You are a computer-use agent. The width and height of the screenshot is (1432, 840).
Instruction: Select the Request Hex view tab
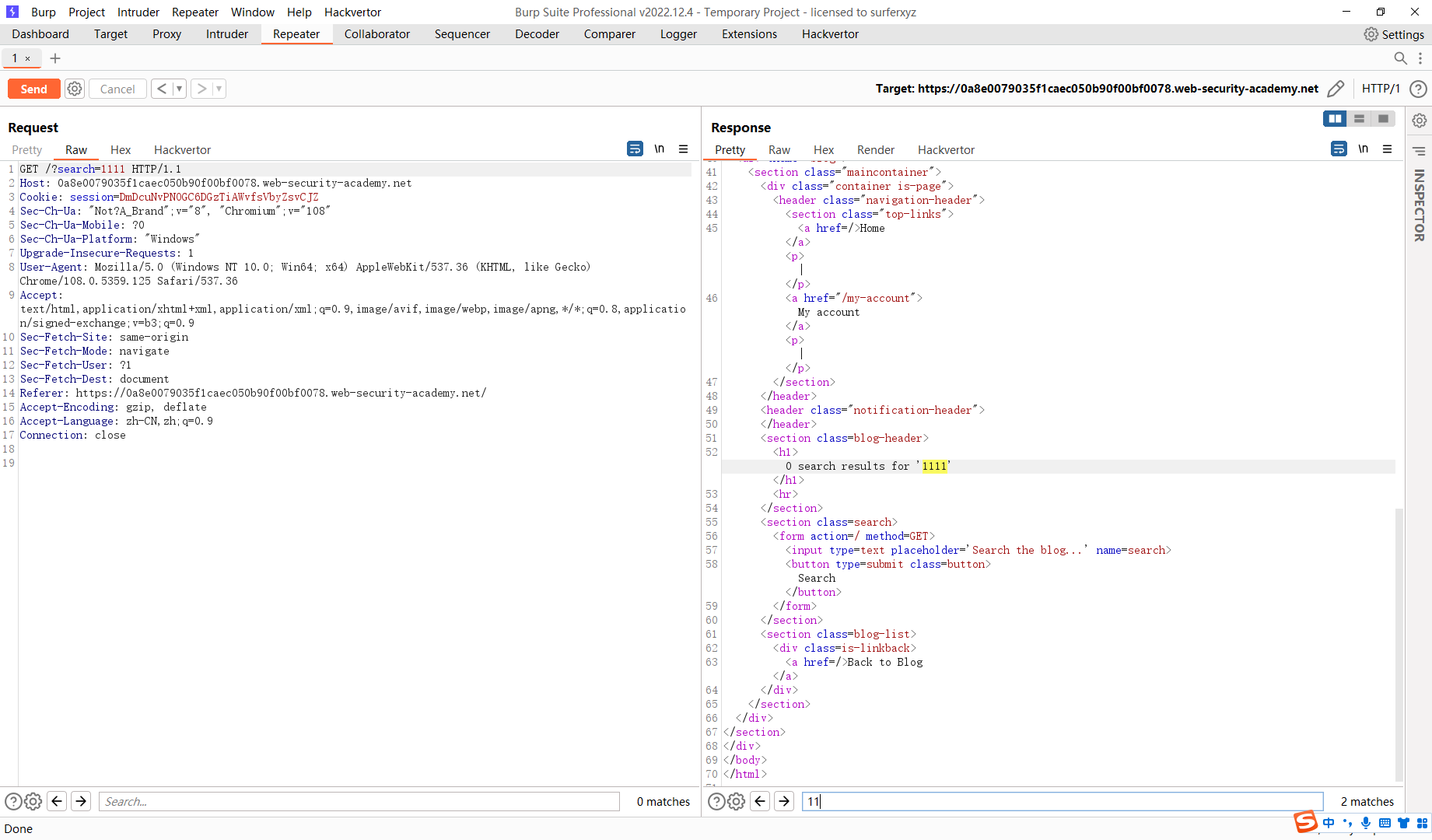(x=121, y=149)
